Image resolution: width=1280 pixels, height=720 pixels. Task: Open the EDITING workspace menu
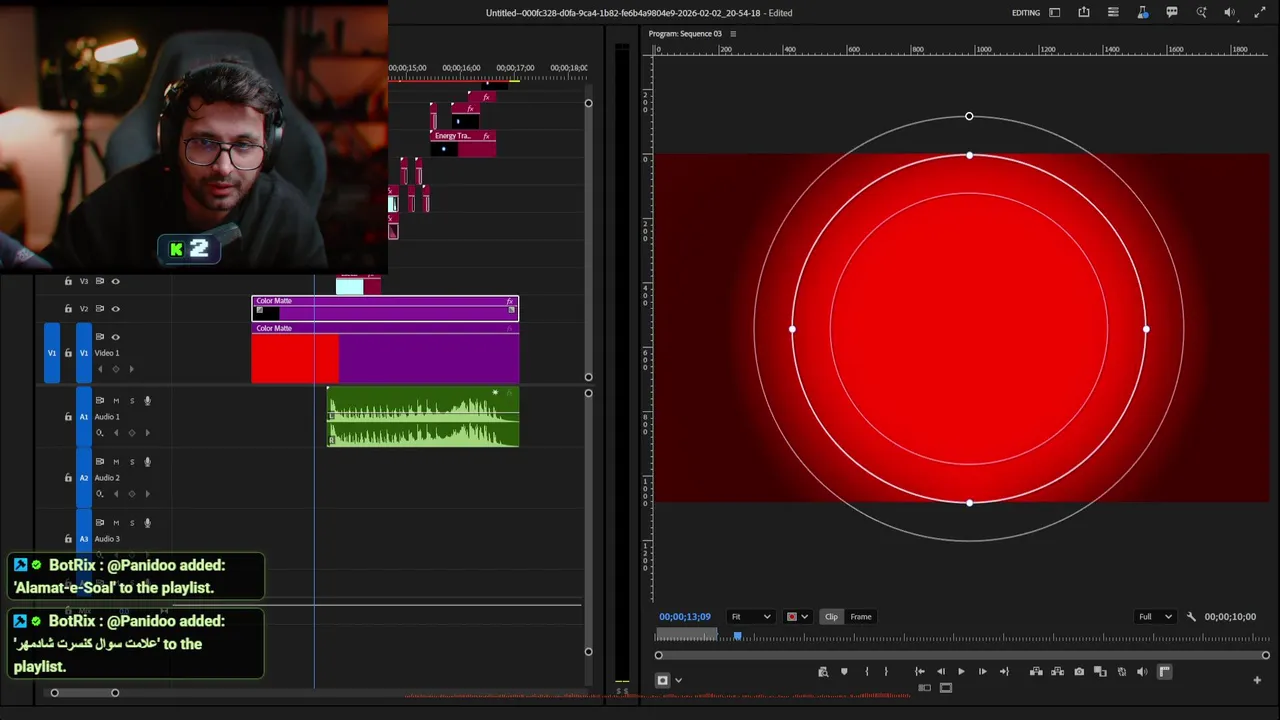(x=1026, y=13)
